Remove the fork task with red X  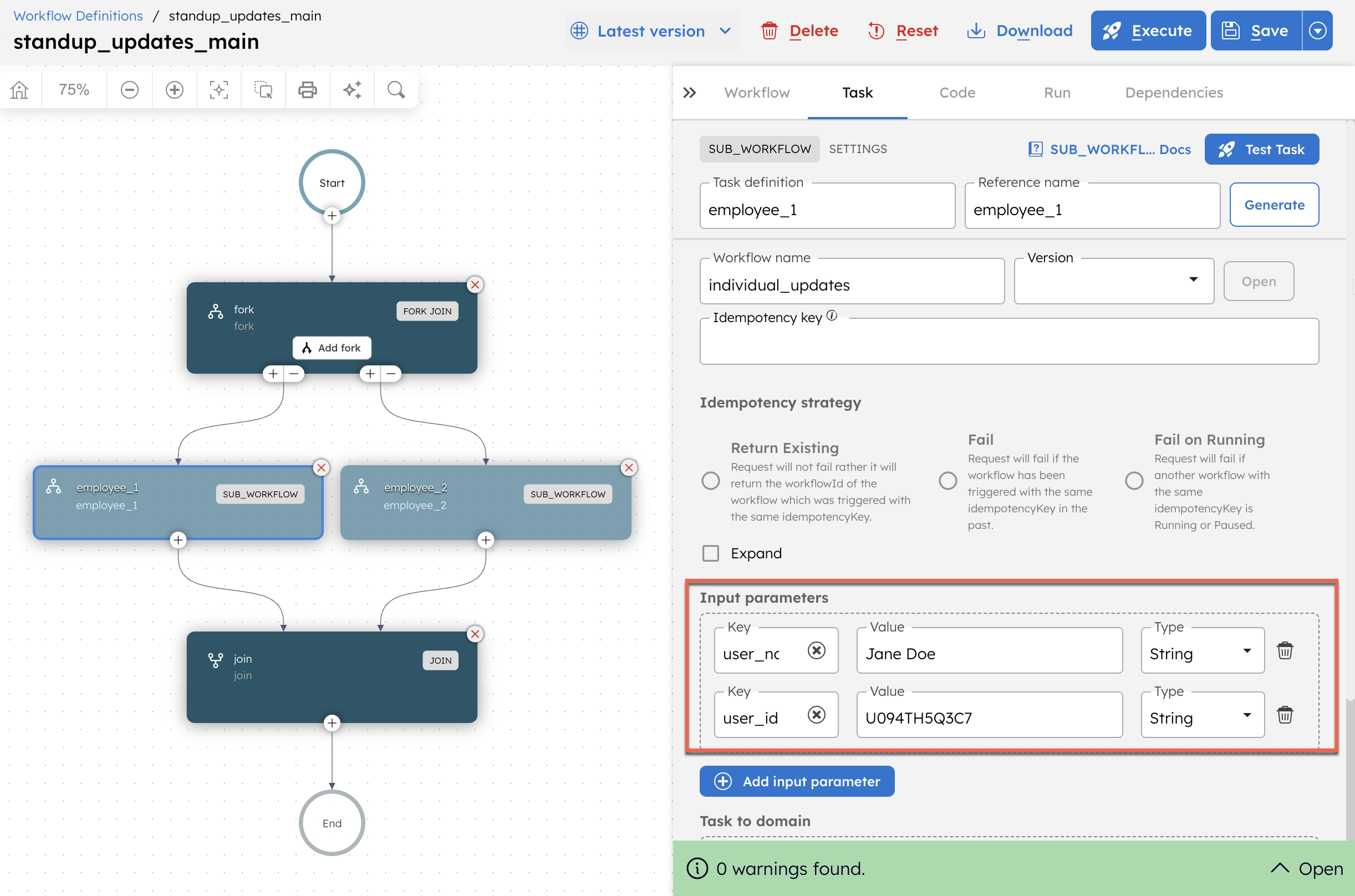[475, 284]
